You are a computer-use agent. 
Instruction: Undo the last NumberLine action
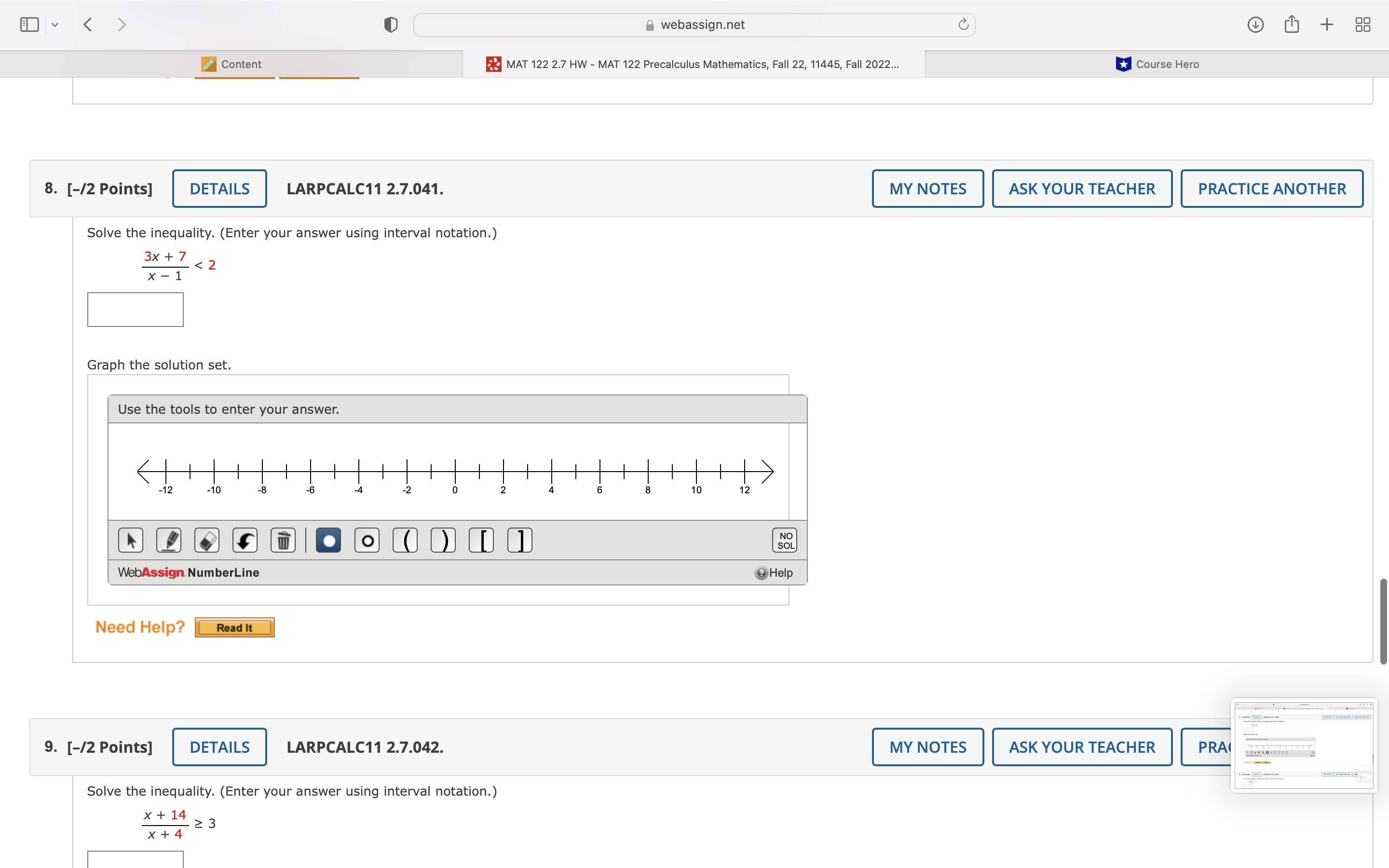pos(245,540)
